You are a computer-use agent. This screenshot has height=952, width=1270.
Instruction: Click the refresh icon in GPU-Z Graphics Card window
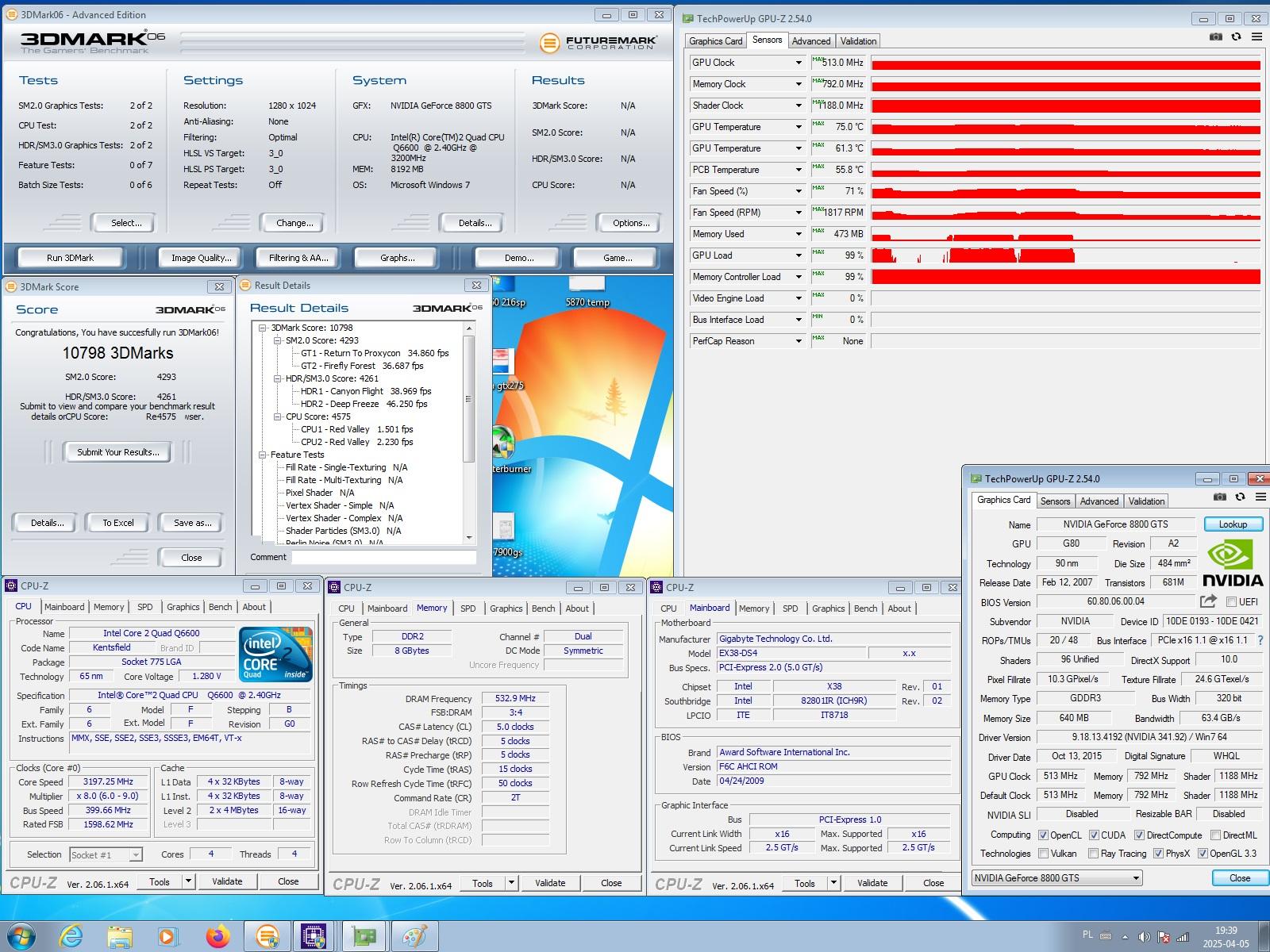click(x=1241, y=497)
